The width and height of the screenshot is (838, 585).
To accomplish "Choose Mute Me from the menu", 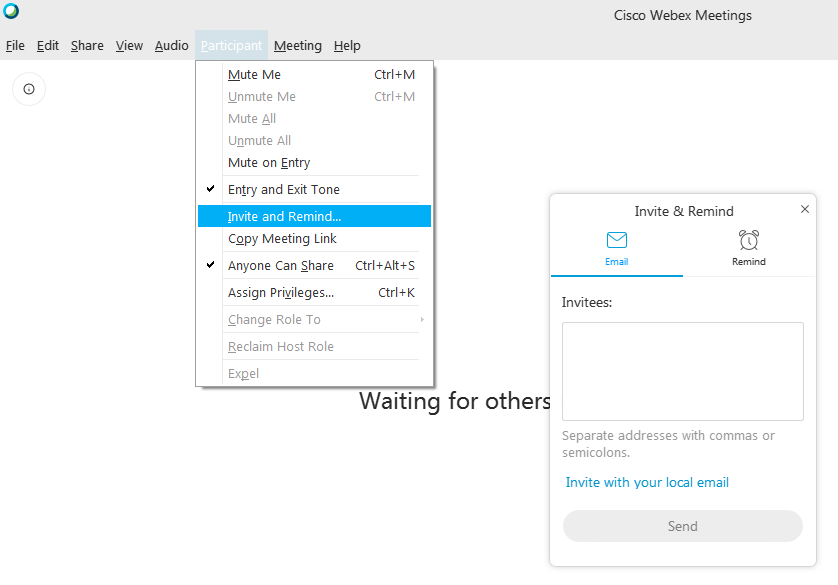I will pyautogui.click(x=314, y=75).
